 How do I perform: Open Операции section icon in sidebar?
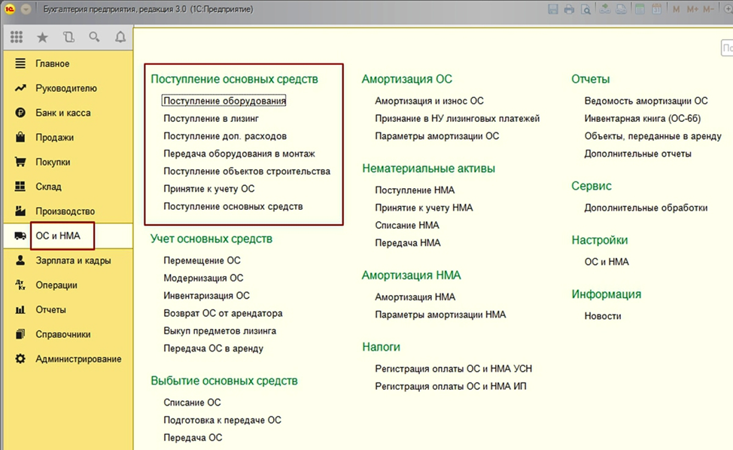[20, 285]
